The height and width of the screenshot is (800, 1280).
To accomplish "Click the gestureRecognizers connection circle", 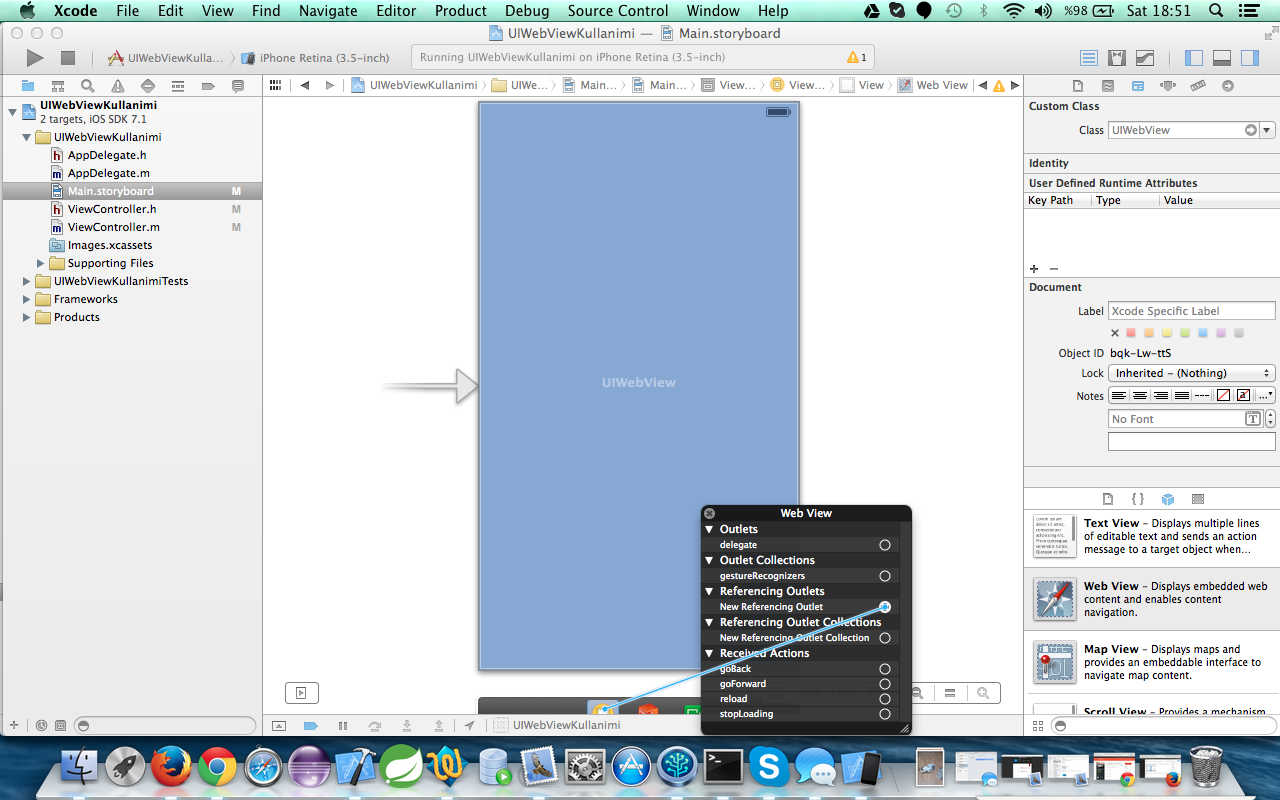I will (x=885, y=576).
